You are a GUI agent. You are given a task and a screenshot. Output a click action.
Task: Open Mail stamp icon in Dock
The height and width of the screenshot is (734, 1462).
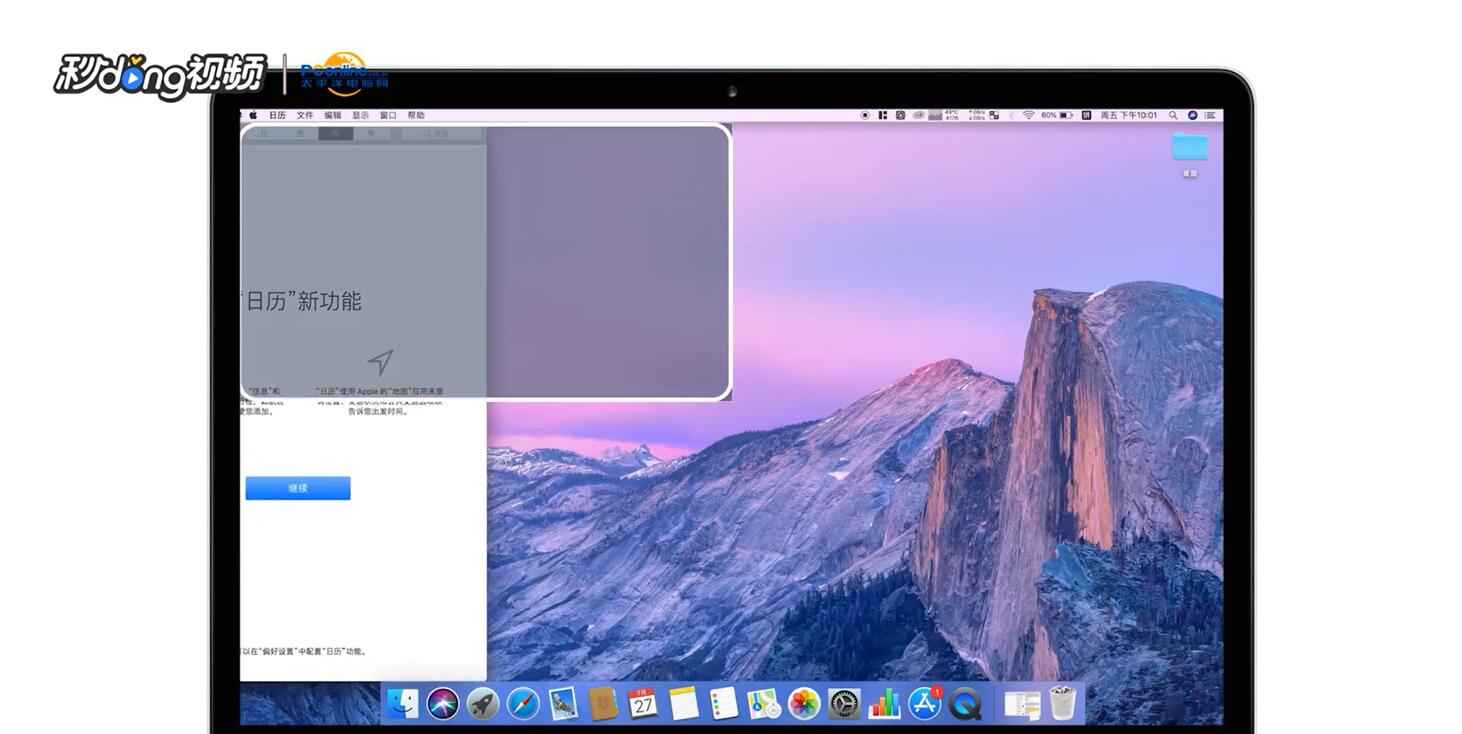[x=564, y=703]
